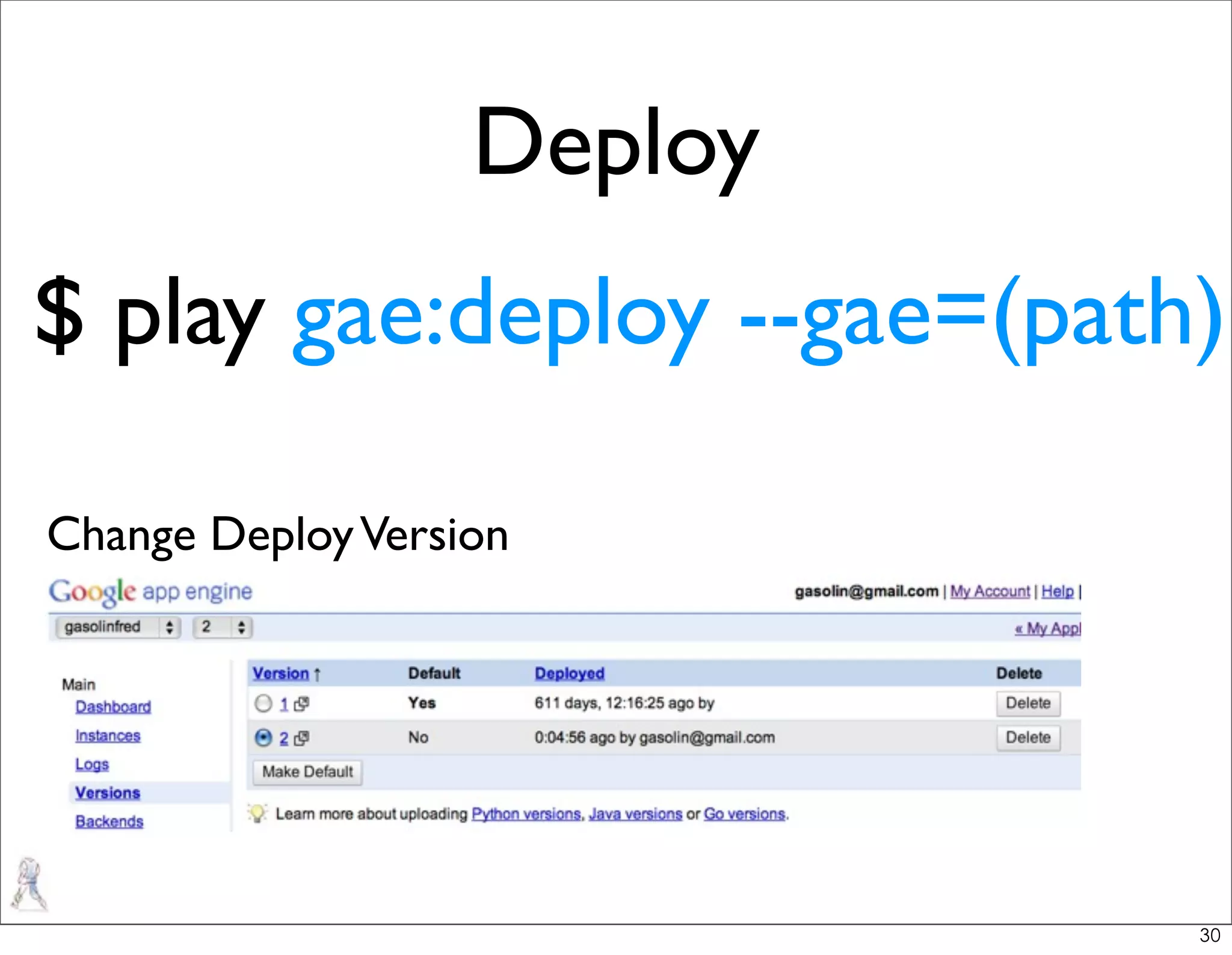
Task: Go back to My Applications link
Action: 1048,628
